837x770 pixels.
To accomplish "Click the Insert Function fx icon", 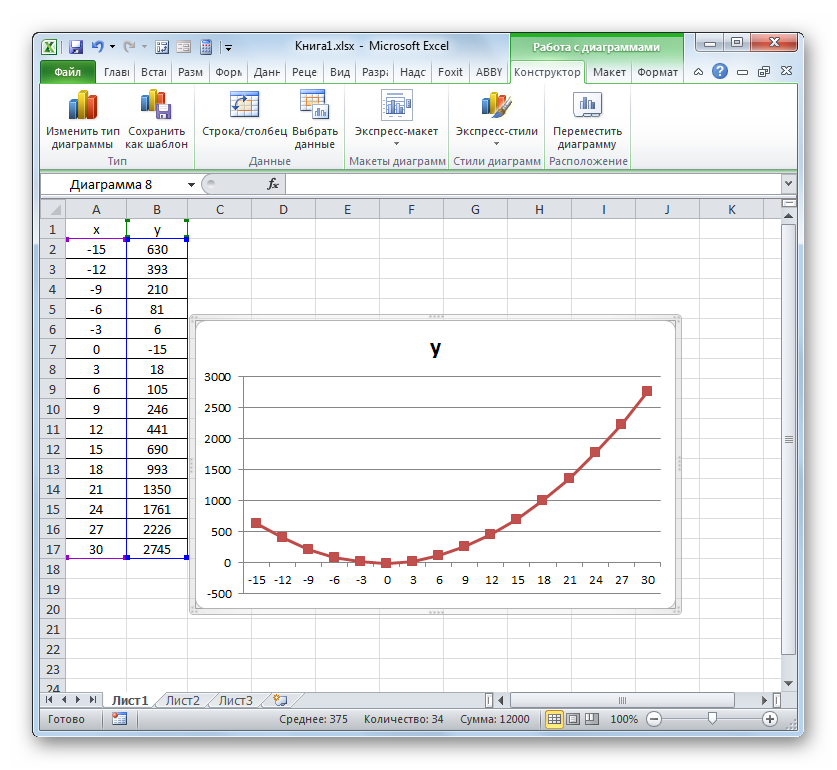I will (x=272, y=185).
